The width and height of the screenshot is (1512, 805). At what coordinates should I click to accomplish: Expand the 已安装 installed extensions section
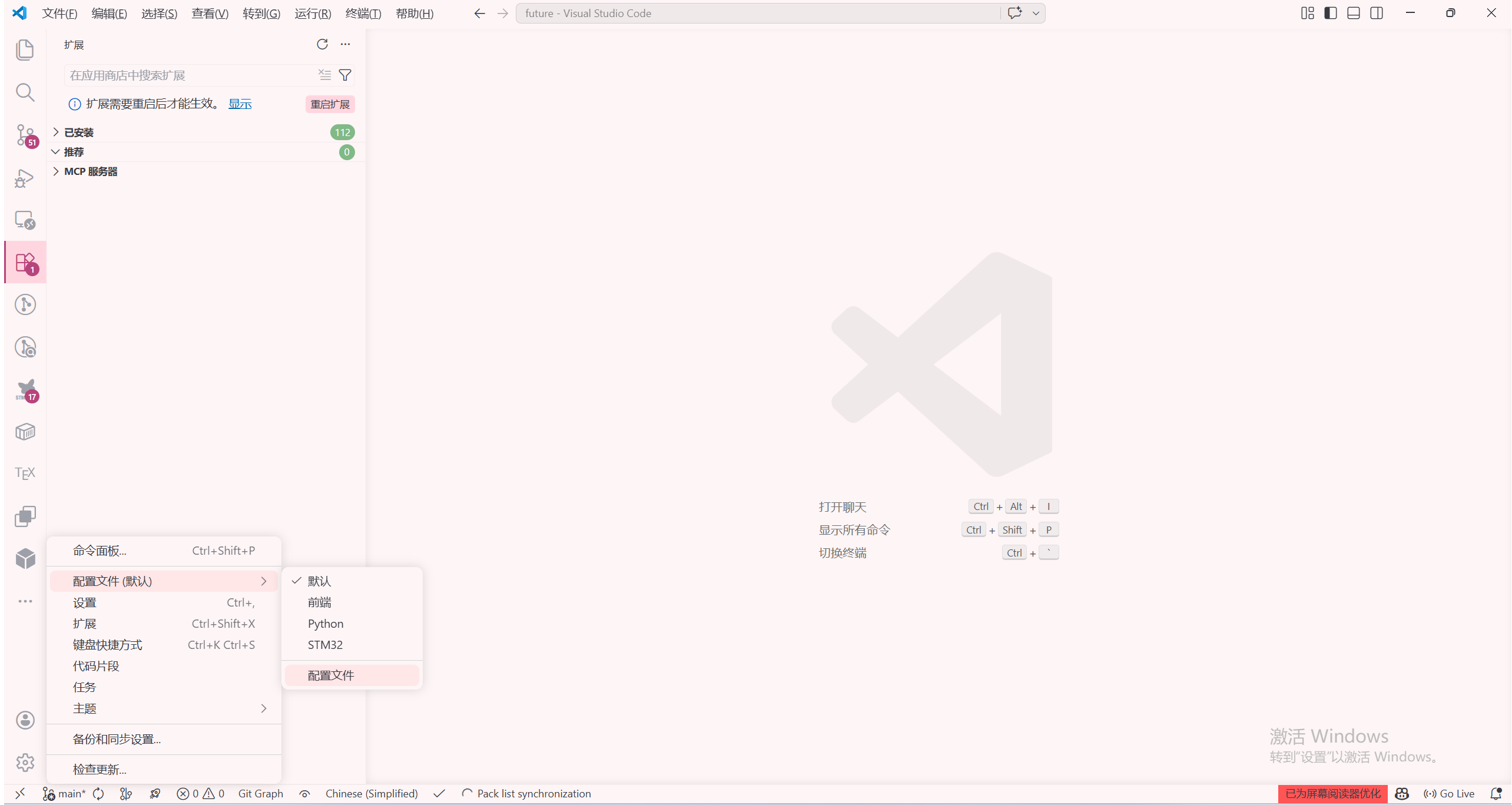pyautogui.click(x=79, y=132)
